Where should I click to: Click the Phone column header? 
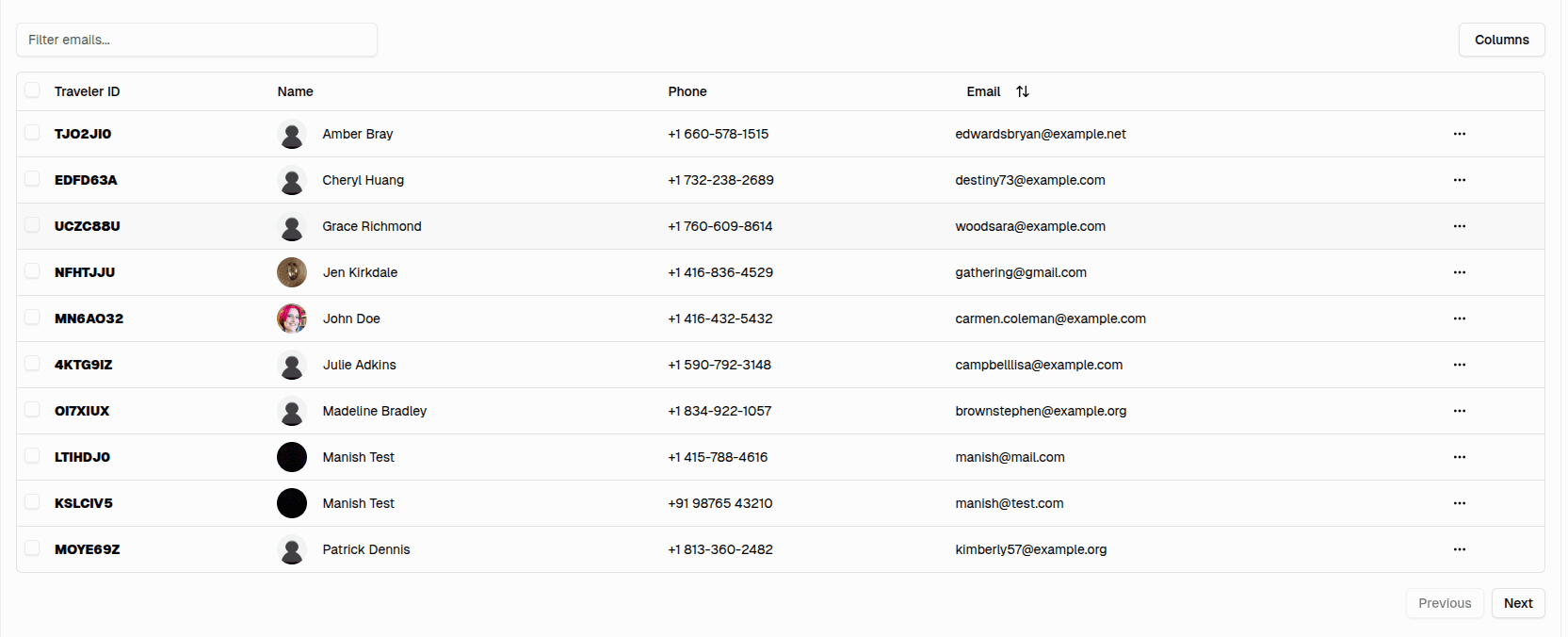click(x=687, y=91)
